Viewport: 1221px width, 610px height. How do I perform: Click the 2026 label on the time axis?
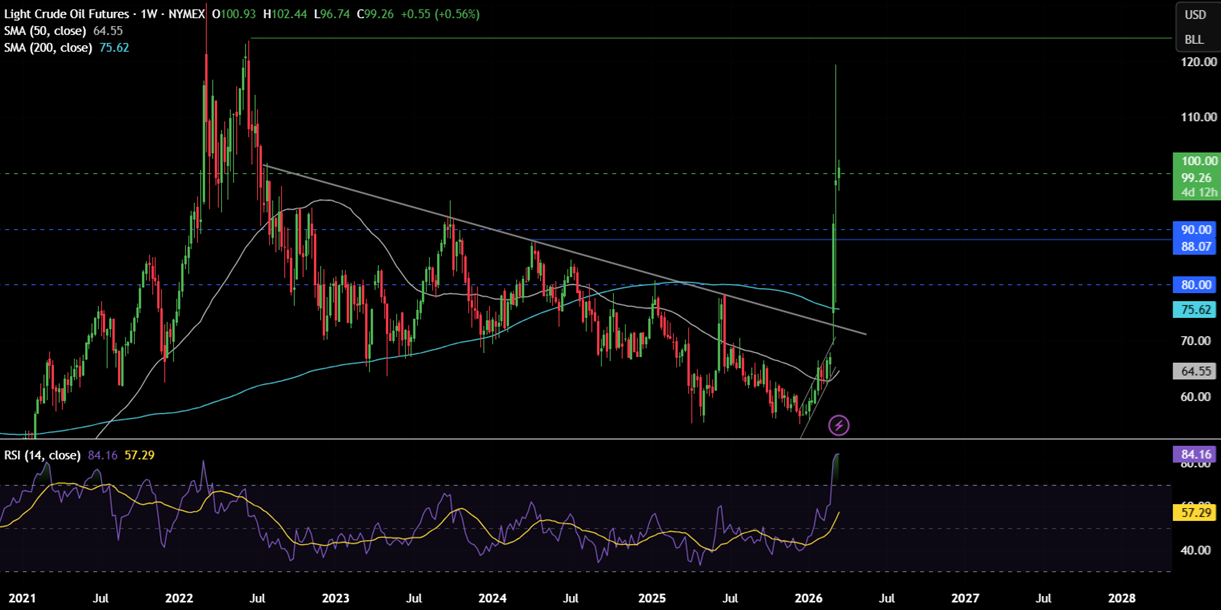click(809, 598)
